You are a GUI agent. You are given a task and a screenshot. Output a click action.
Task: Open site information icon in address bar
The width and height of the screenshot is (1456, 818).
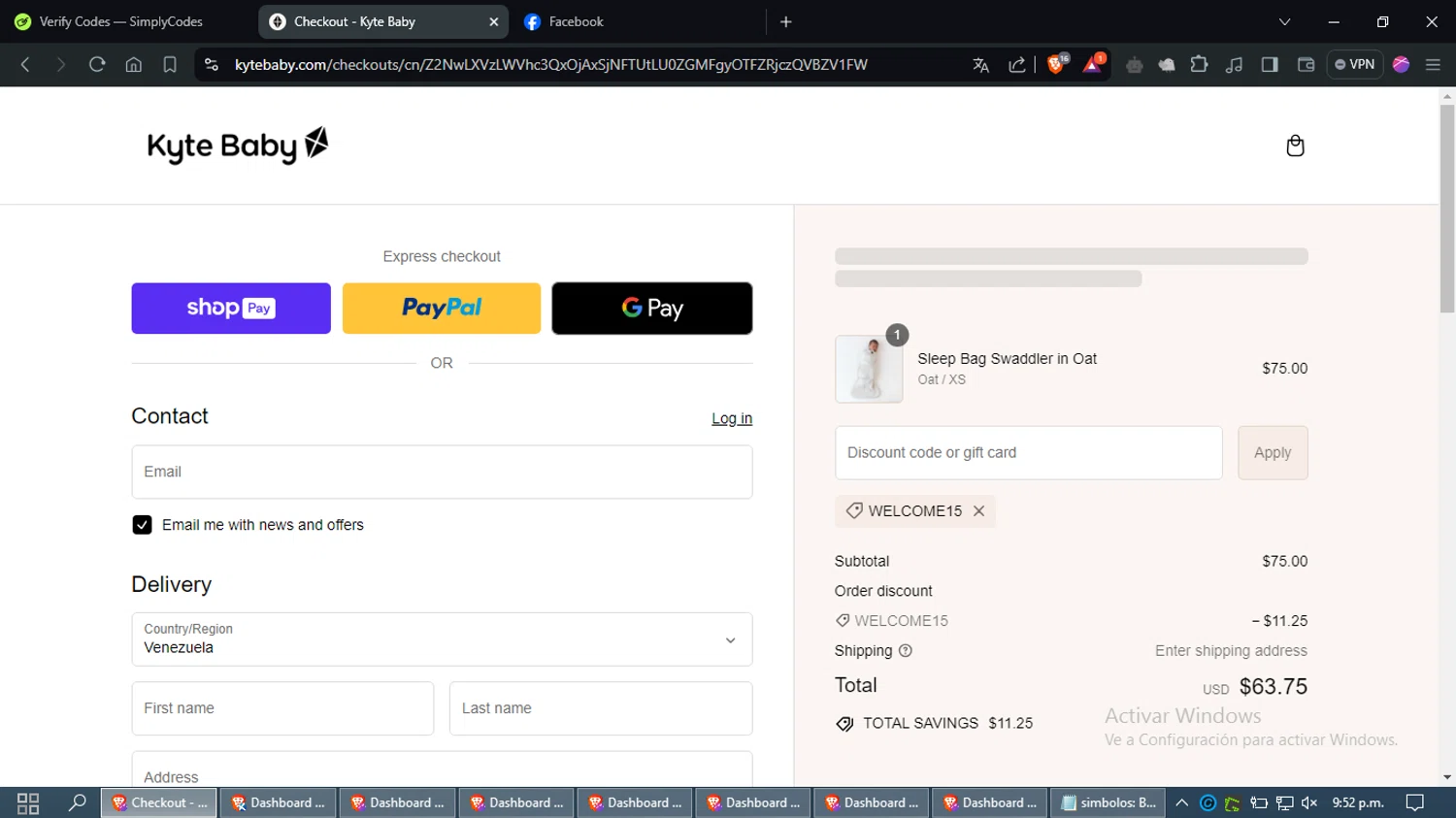[x=212, y=65]
